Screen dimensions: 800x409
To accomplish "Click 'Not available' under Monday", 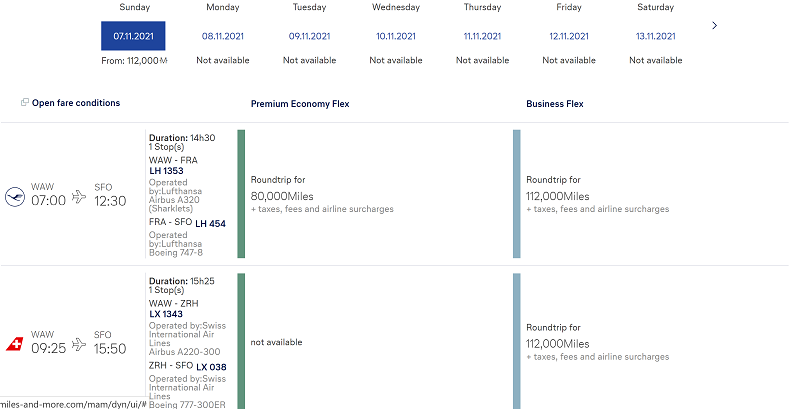I will click(223, 60).
